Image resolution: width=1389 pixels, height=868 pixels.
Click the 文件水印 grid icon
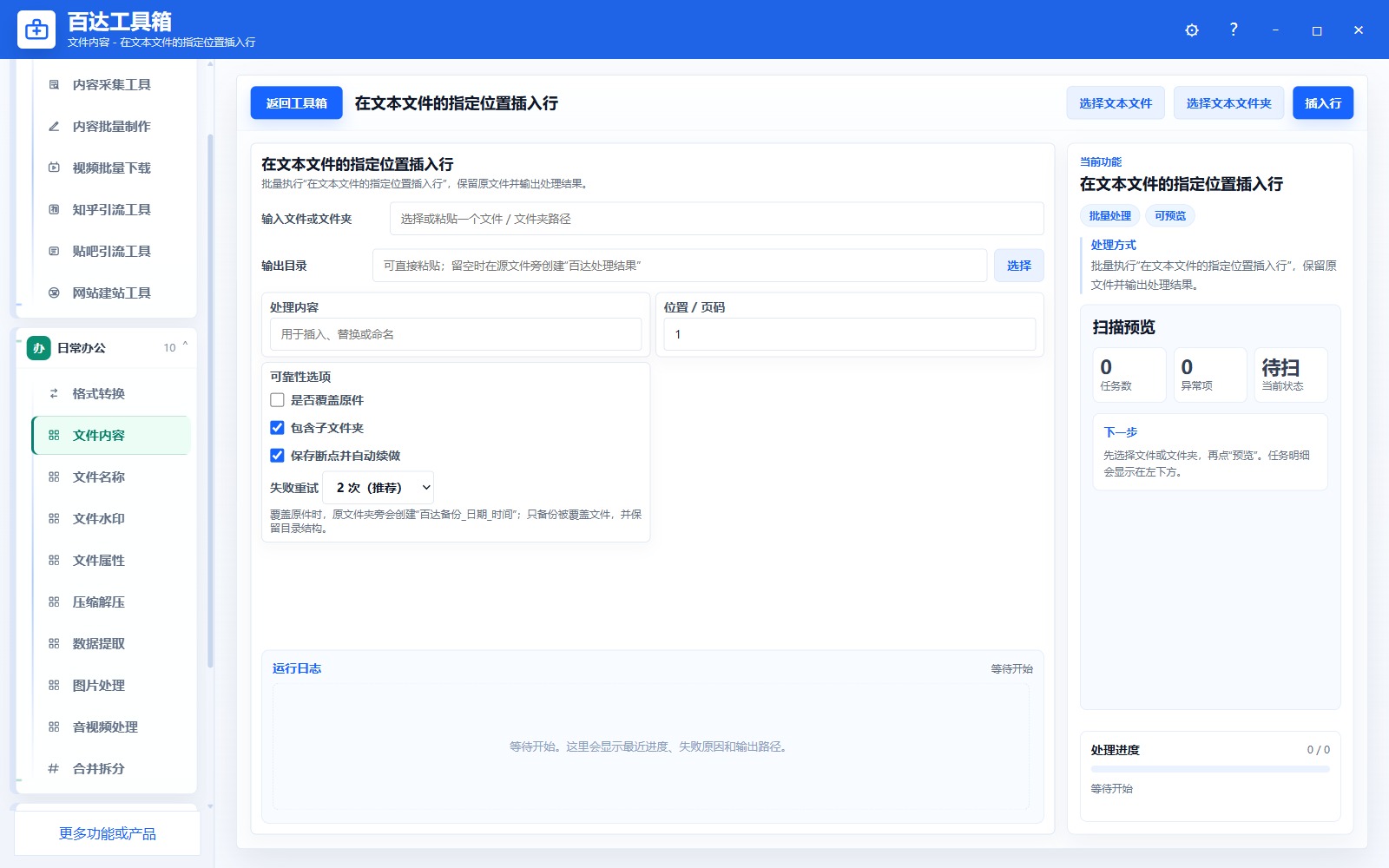tap(54, 519)
